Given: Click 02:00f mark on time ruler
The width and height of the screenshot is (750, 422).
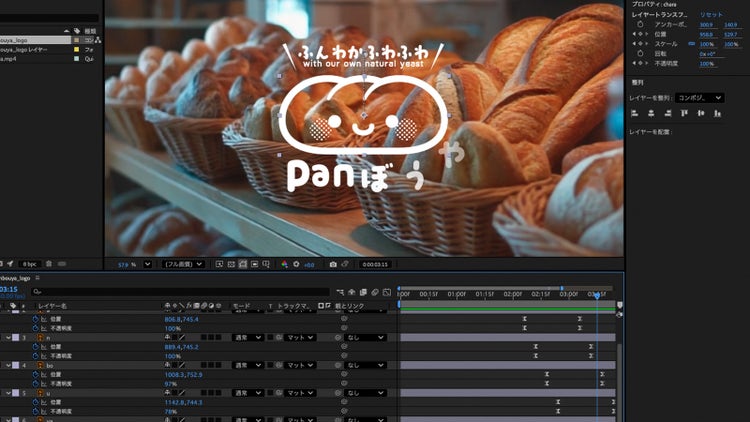Looking at the screenshot, I should (512, 294).
